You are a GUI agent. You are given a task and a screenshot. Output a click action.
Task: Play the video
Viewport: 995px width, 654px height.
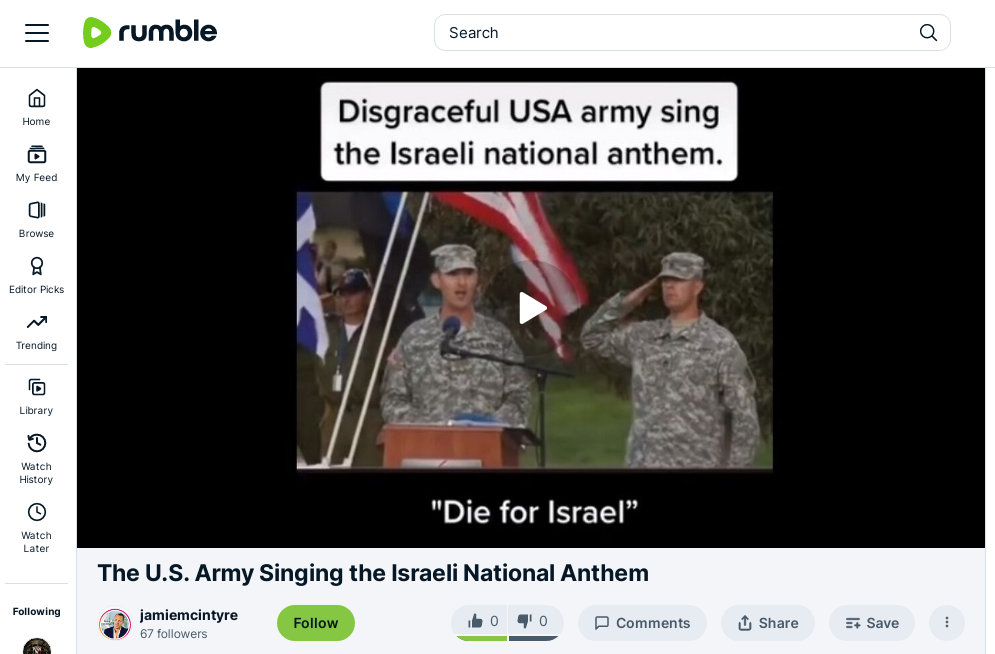click(x=533, y=307)
